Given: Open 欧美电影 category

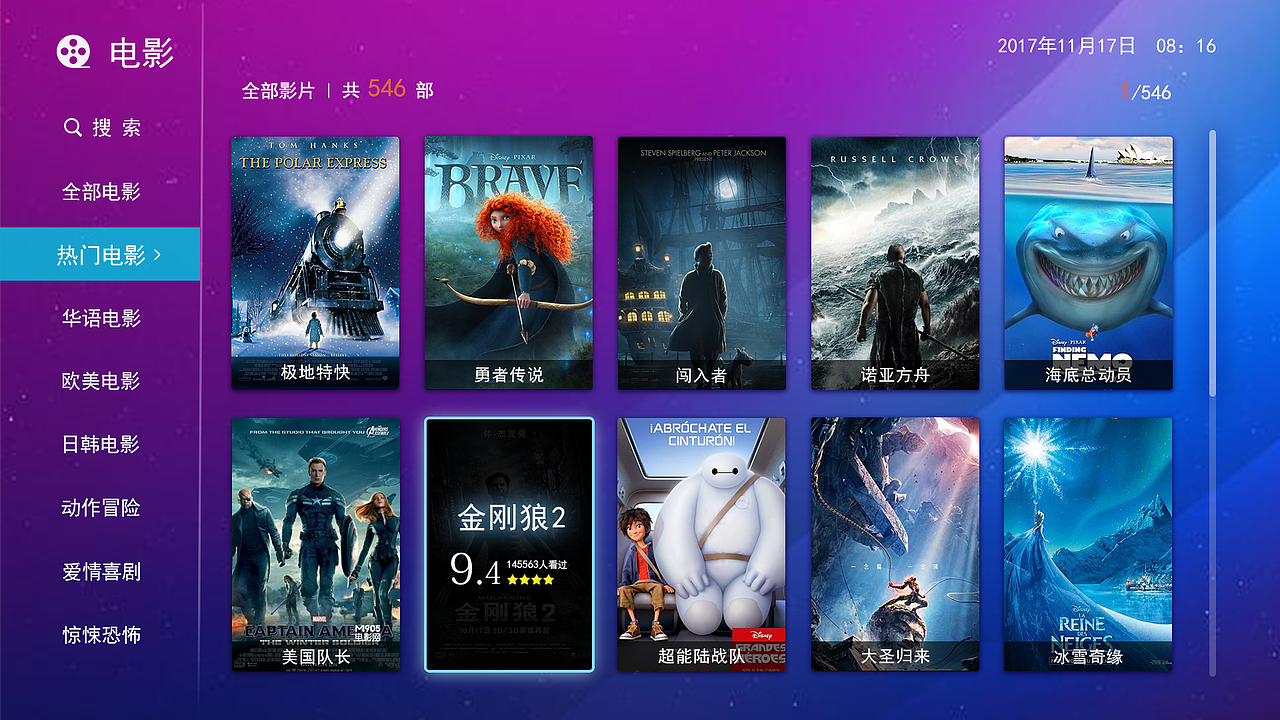Looking at the screenshot, I should (101, 381).
